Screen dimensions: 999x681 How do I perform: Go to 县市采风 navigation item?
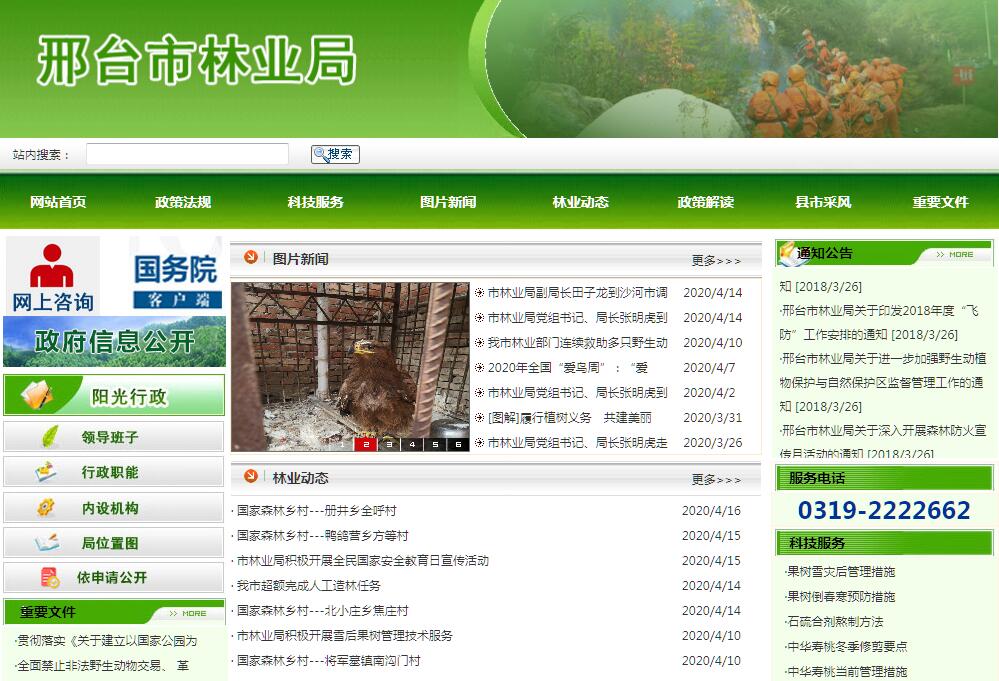823,202
